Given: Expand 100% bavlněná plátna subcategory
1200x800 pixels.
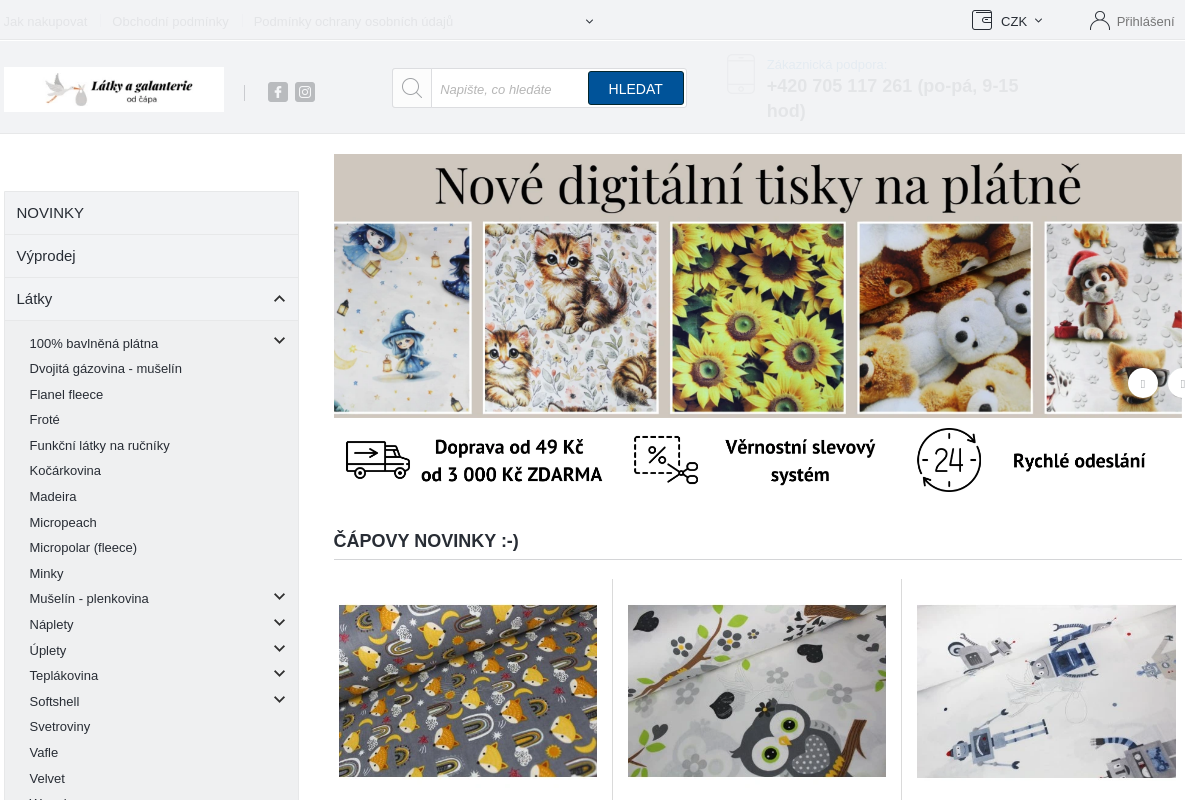Looking at the screenshot, I should tap(279, 341).
